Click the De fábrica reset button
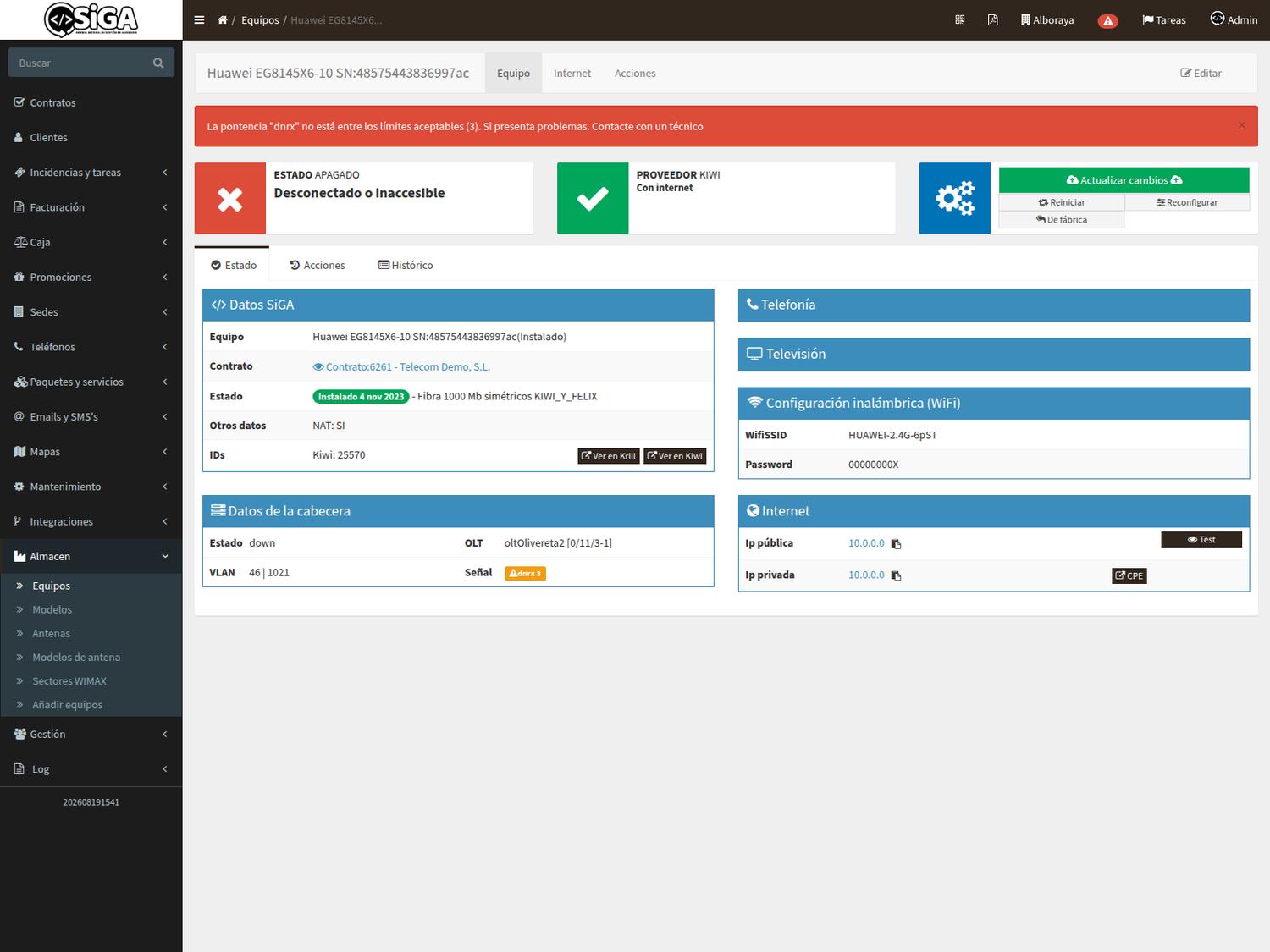The width and height of the screenshot is (1270, 952). (1062, 220)
